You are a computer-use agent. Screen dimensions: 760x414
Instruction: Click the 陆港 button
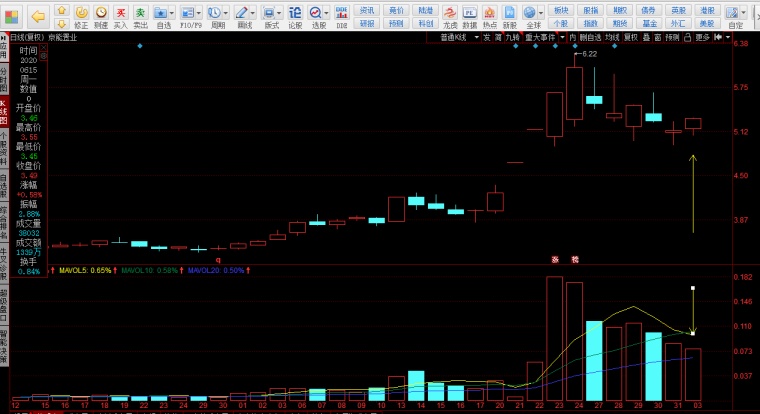click(x=426, y=10)
